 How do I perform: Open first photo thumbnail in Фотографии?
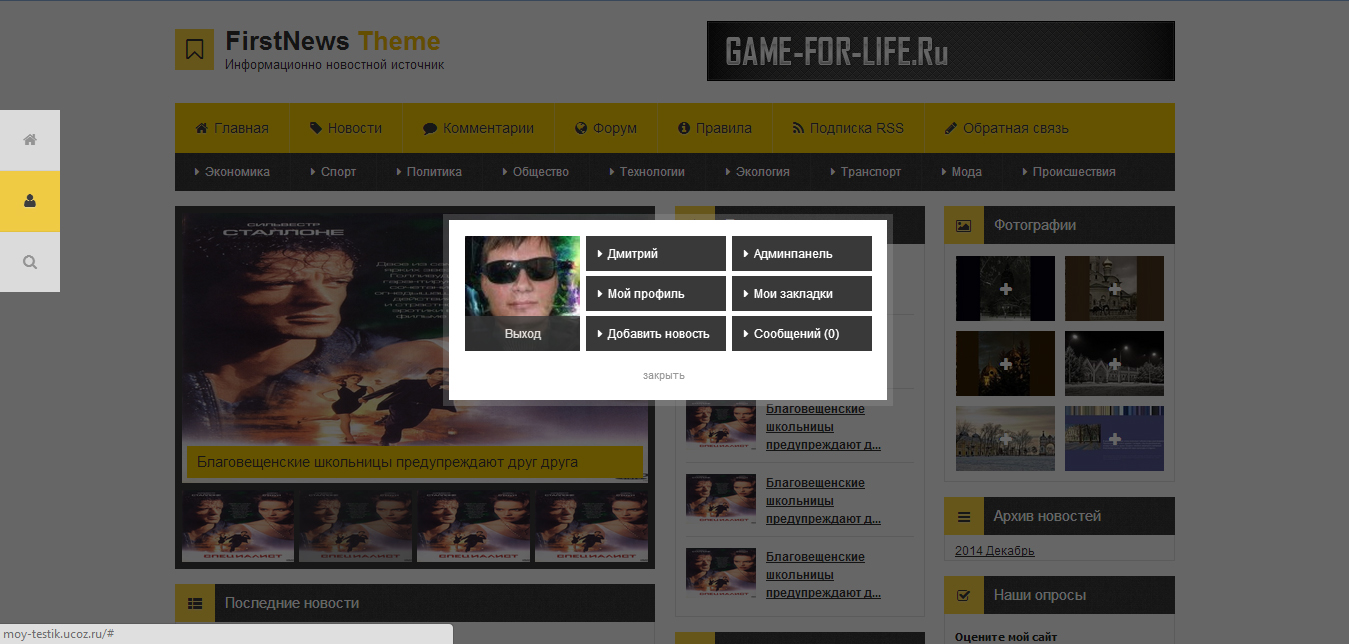tap(1005, 288)
